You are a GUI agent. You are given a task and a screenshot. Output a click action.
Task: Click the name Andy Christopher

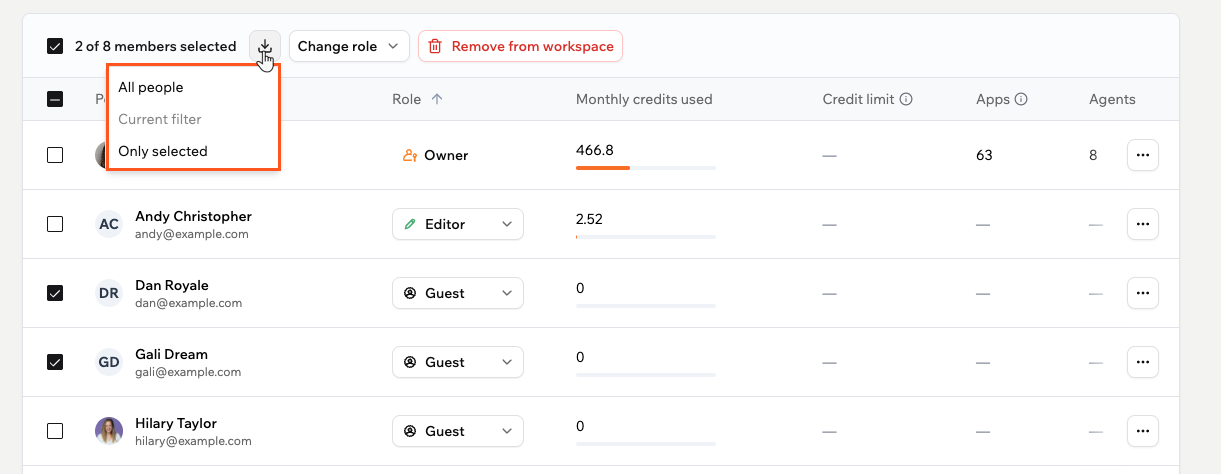193,216
